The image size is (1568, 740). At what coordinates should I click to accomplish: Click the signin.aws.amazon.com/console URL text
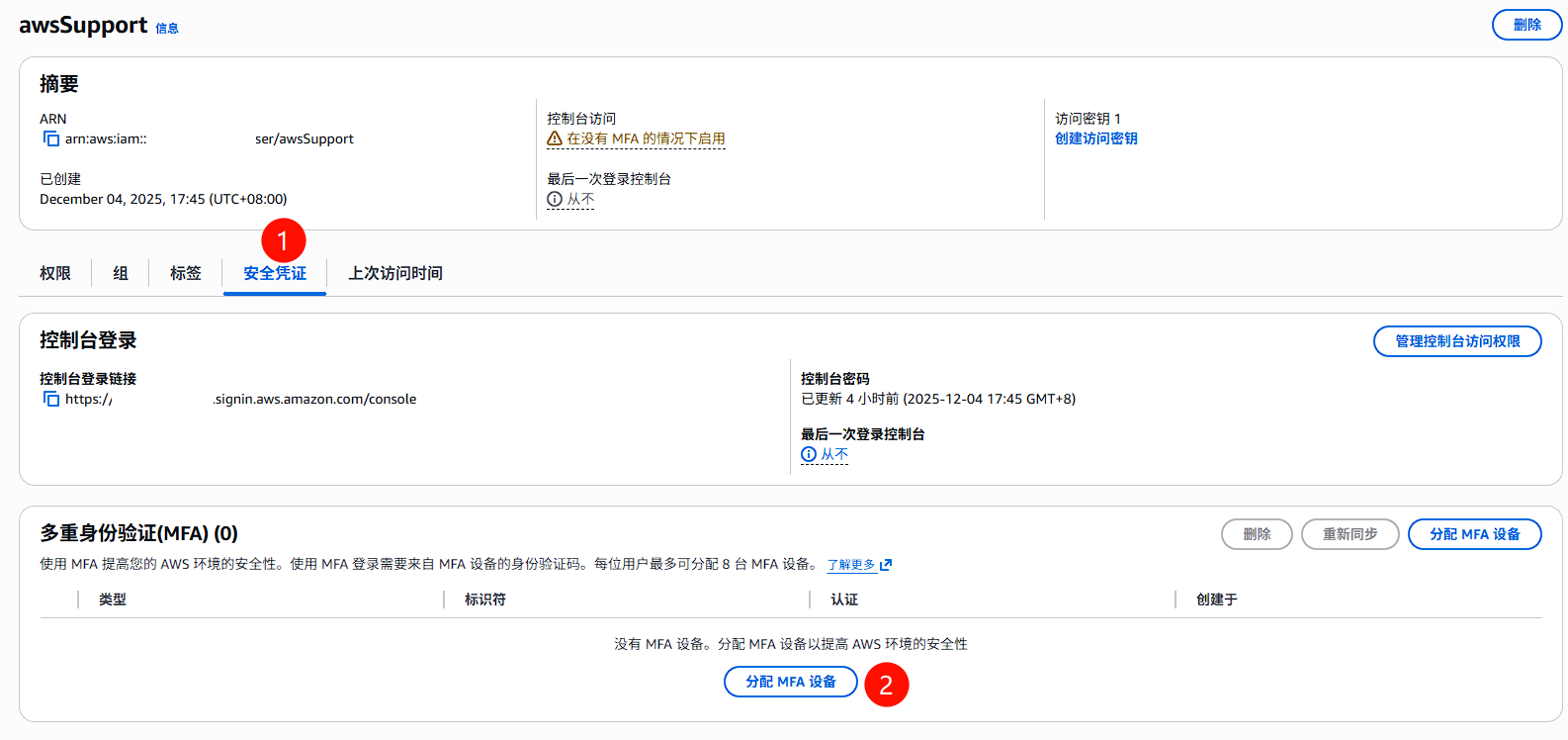point(315,399)
